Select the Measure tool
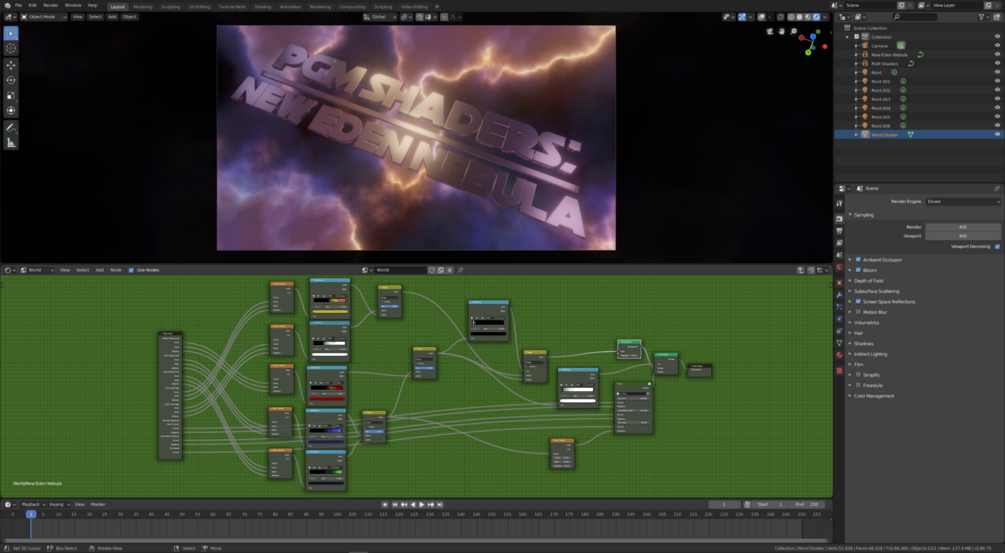The width and height of the screenshot is (1005, 553). [x=11, y=142]
